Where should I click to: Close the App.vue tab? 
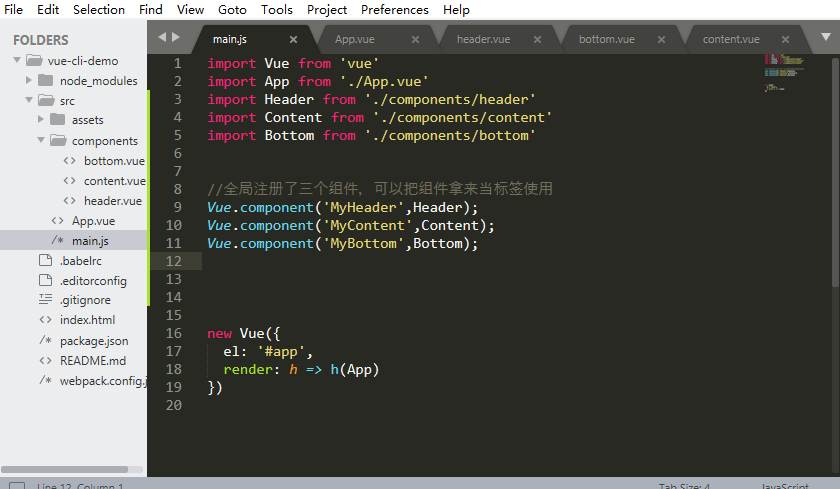click(x=415, y=40)
